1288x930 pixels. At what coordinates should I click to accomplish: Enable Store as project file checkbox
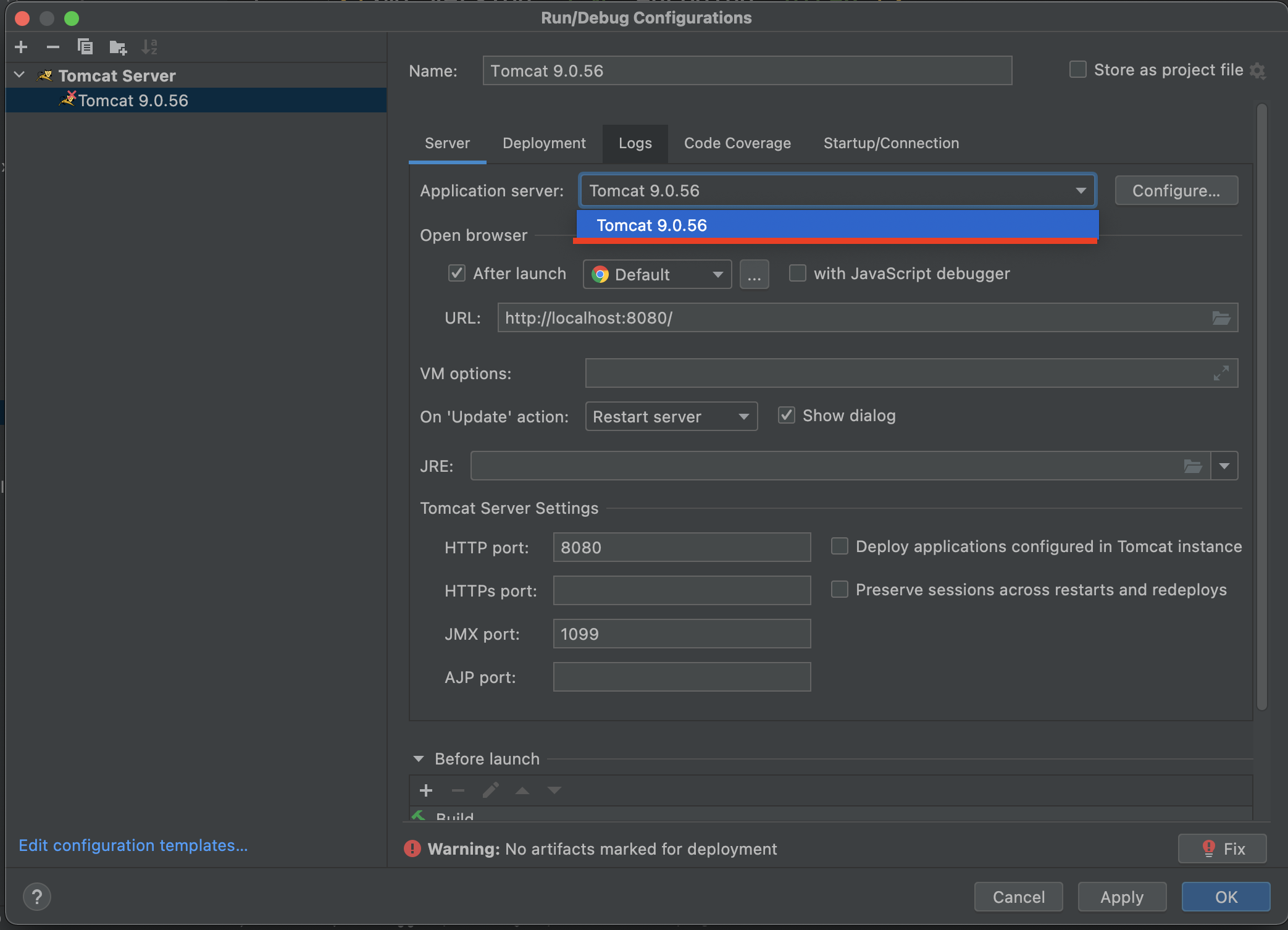point(1077,70)
